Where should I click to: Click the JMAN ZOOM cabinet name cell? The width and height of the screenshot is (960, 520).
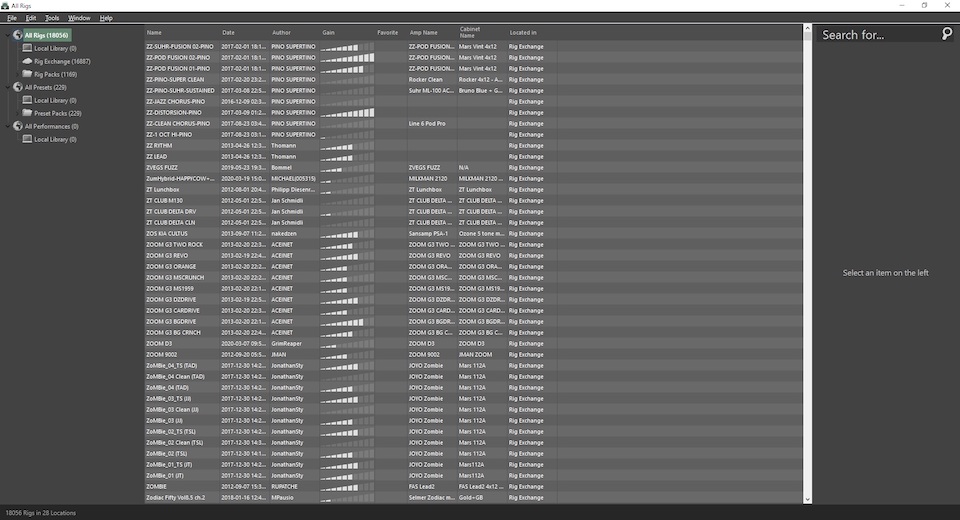[475, 355]
